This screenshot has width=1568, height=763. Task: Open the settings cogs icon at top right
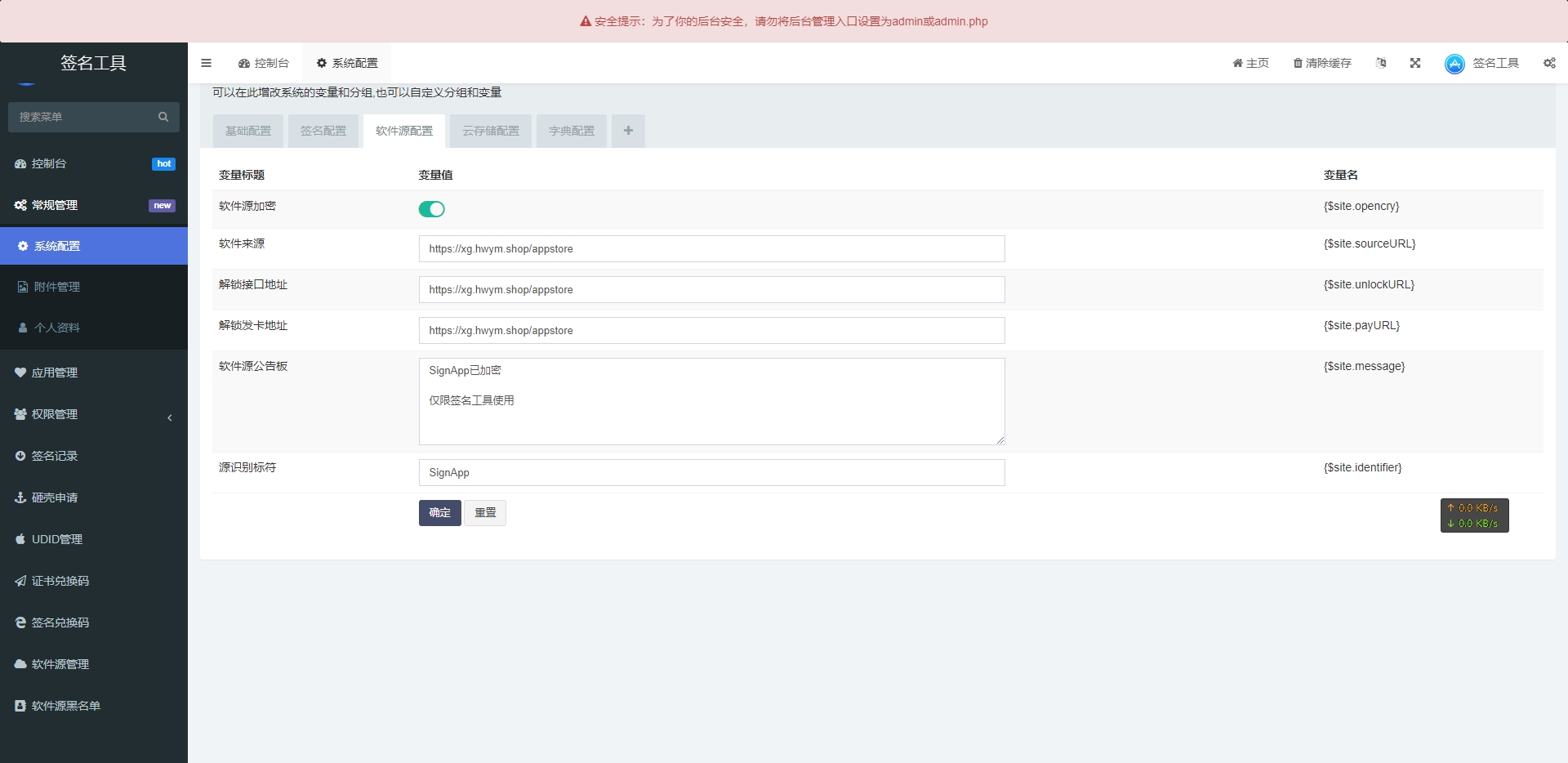(1549, 63)
